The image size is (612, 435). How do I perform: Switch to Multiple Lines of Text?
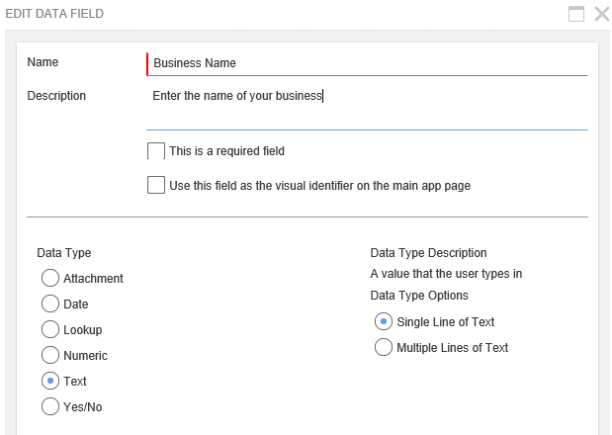382,347
